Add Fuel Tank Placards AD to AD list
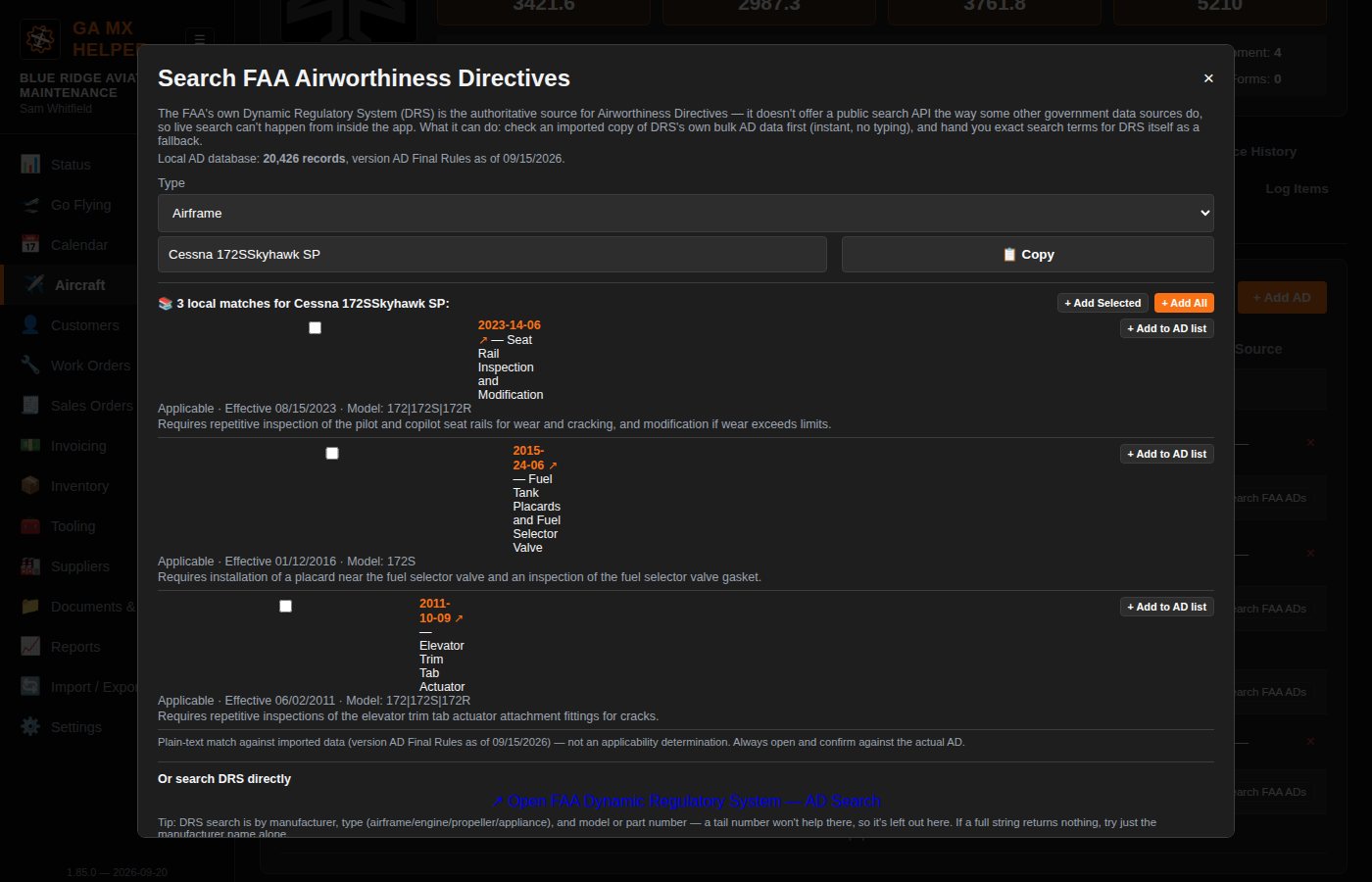 coord(1167,454)
